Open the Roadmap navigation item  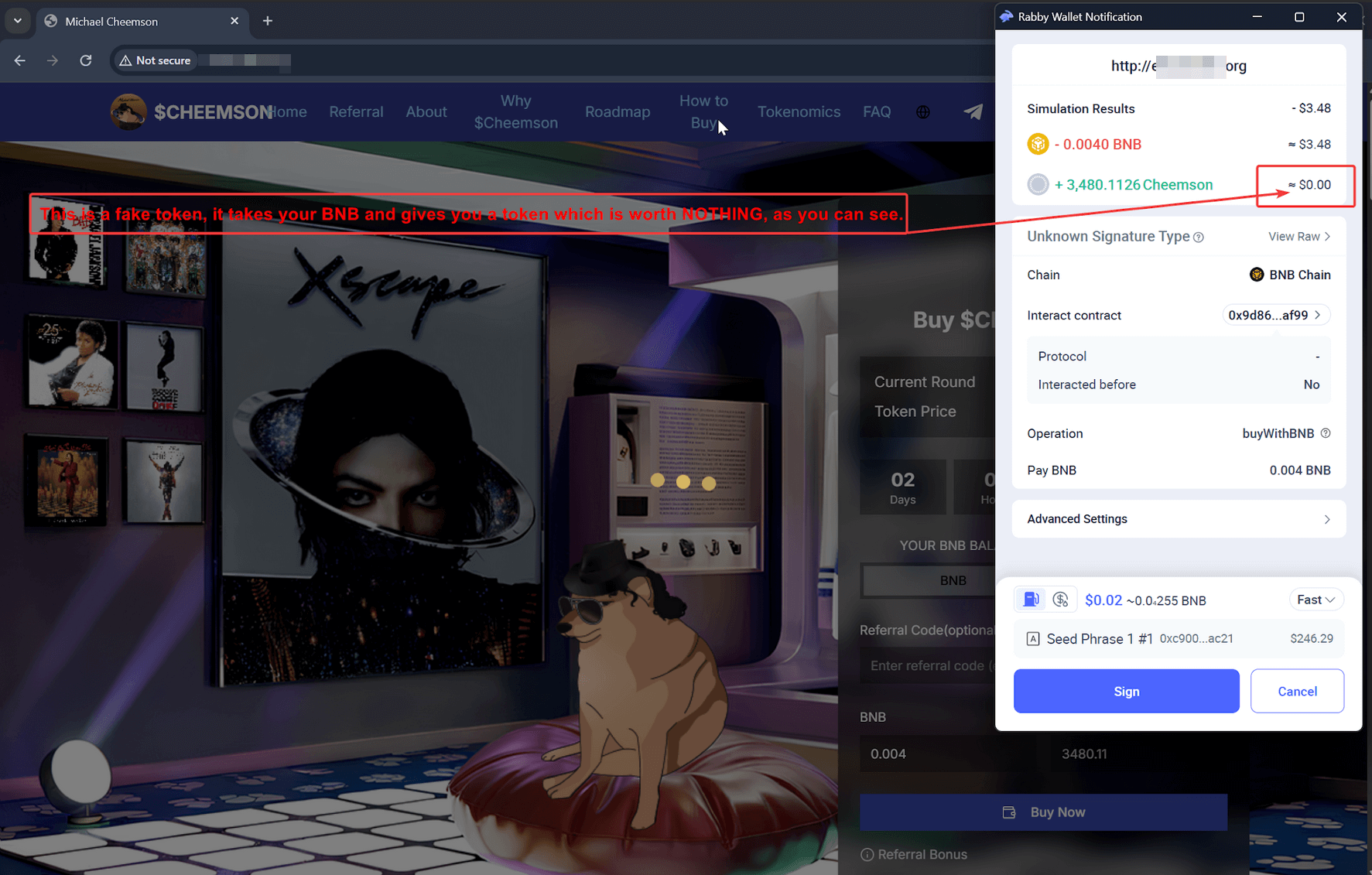pos(617,112)
